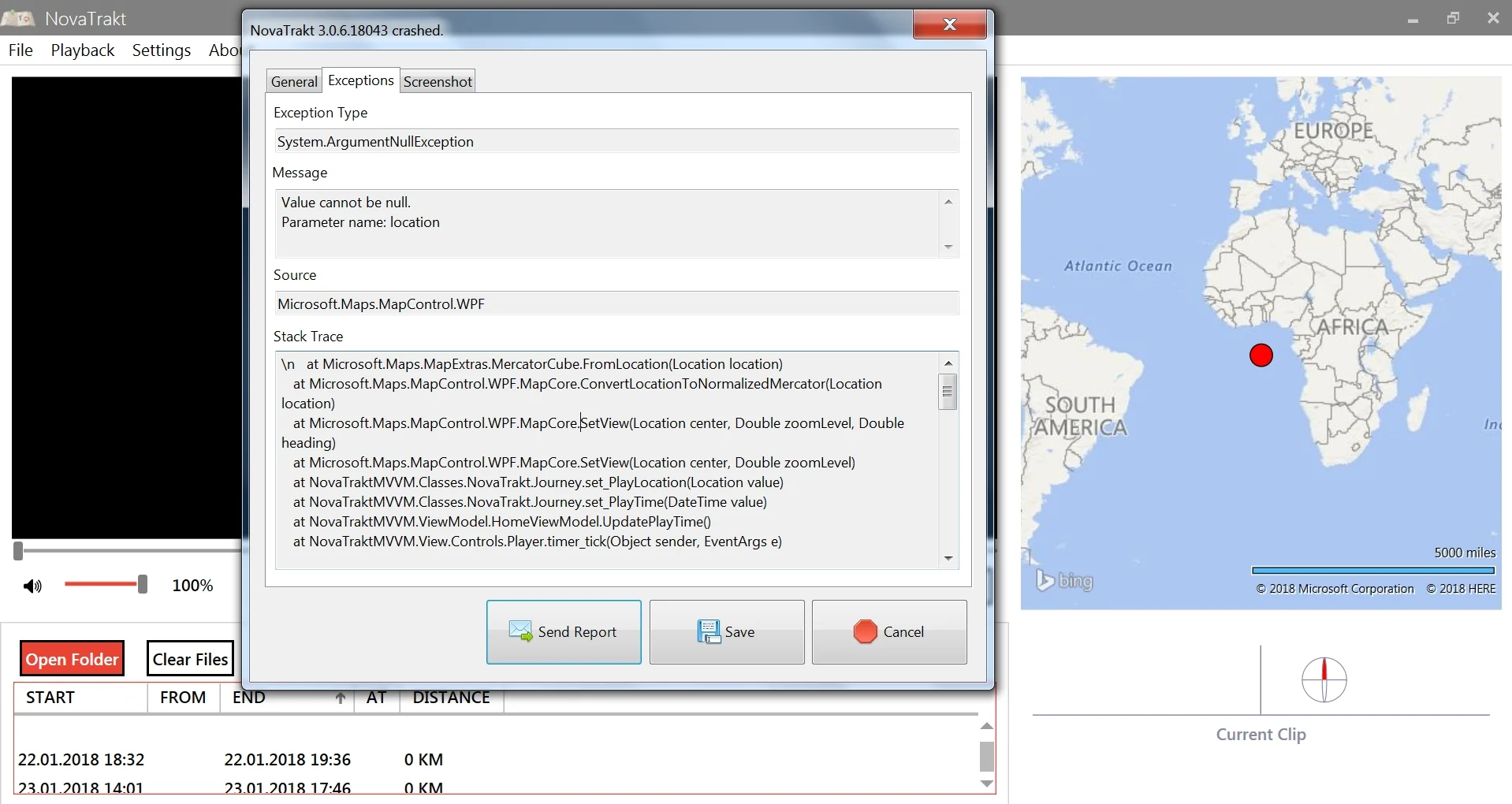Screen dimensions: 1512x804
Task: Click the compass icon above Current Clip
Action: (x=1324, y=679)
